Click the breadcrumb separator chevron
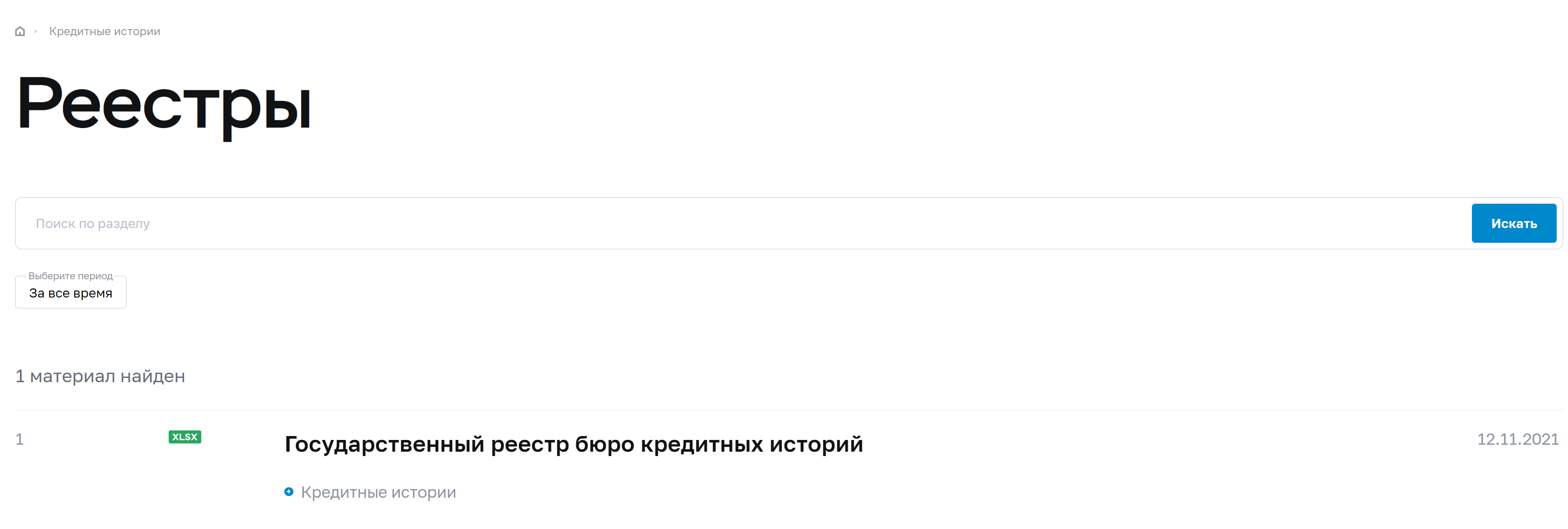 [36, 31]
